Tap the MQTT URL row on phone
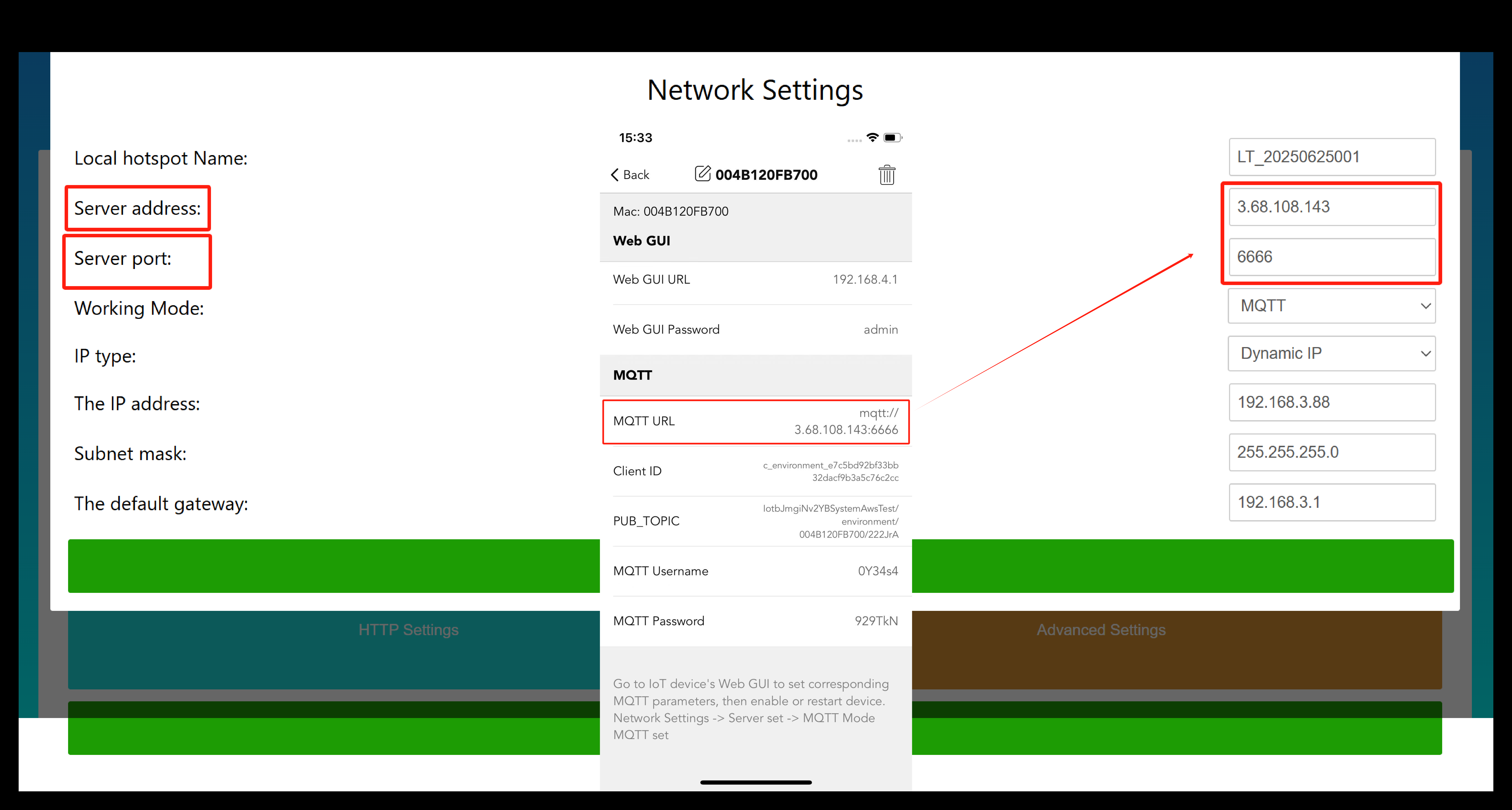The height and width of the screenshot is (810, 1512). pos(755,421)
